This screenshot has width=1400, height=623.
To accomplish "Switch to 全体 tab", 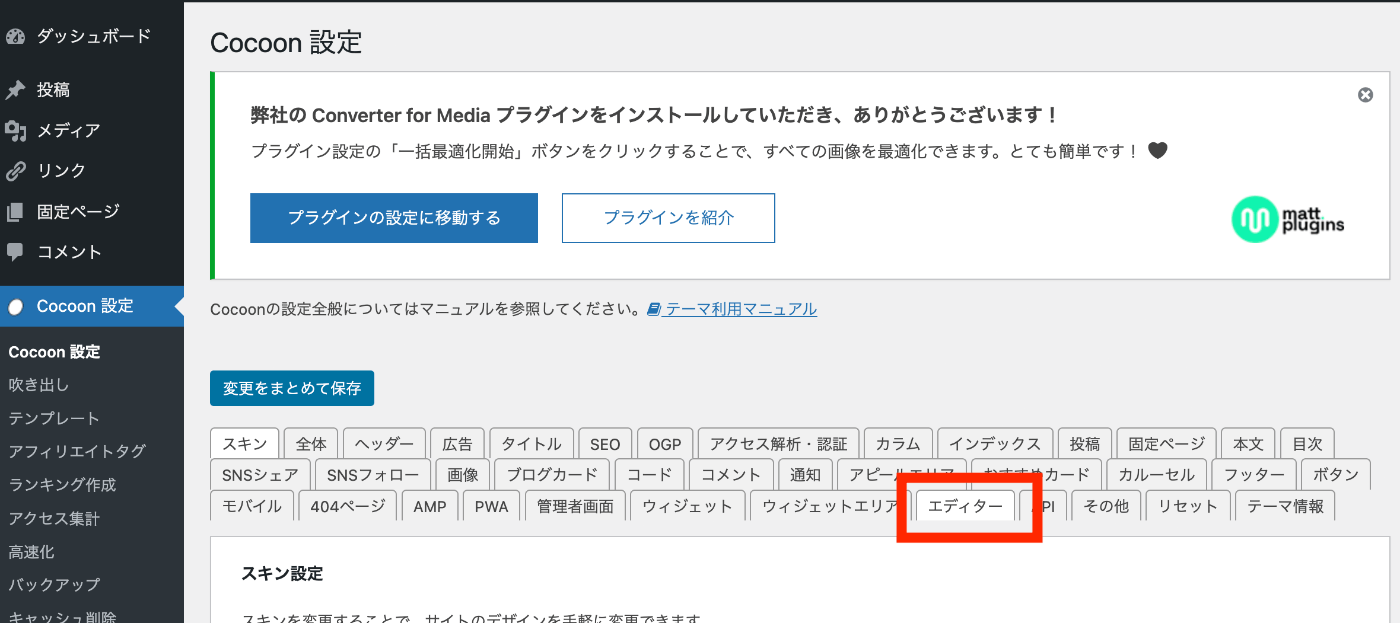I will pos(311,444).
